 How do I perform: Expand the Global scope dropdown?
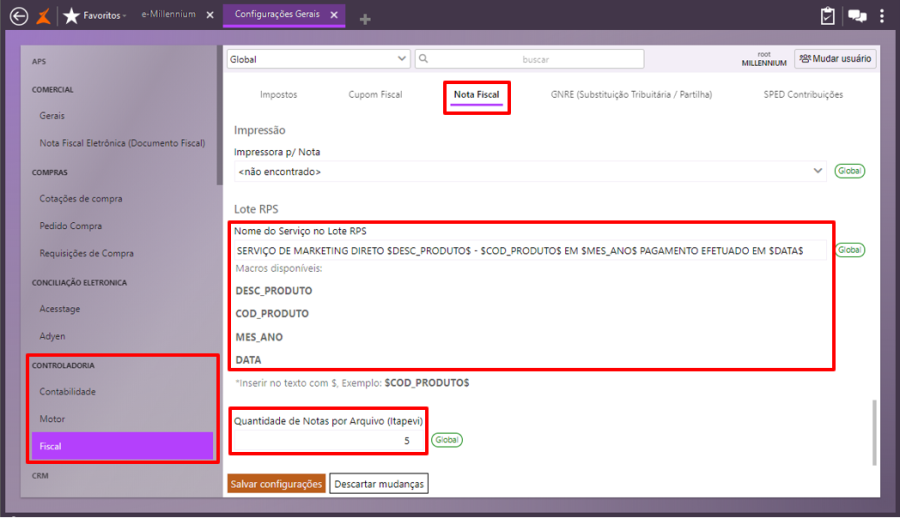coord(319,59)
